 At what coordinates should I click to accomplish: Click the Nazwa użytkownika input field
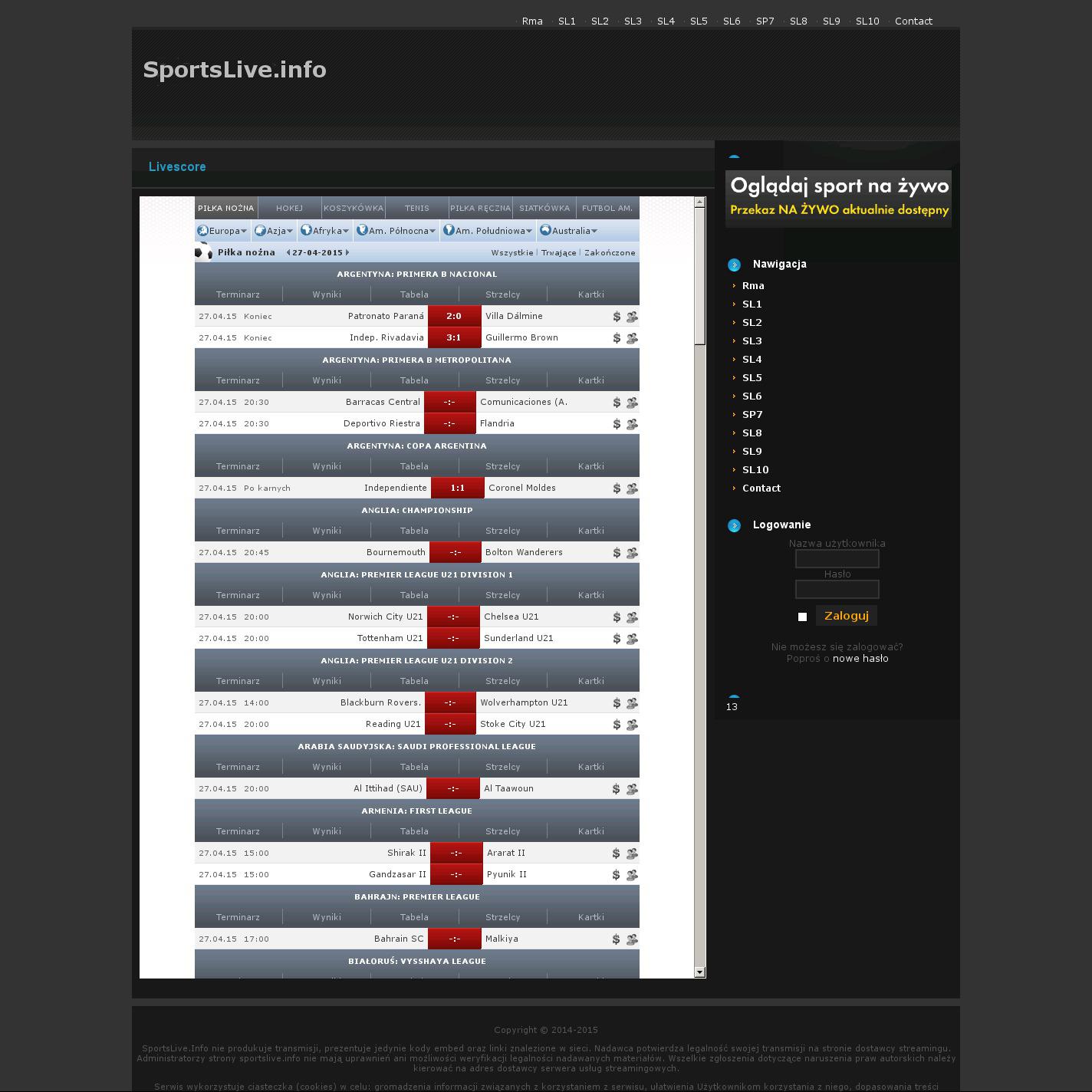pyautogui.click(x=837, y=559)
